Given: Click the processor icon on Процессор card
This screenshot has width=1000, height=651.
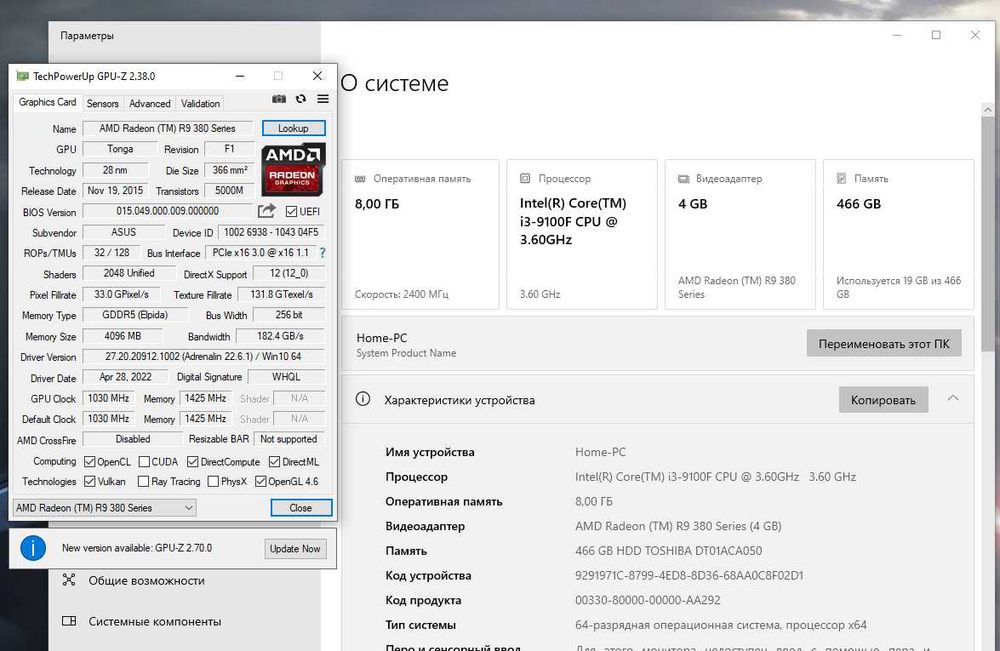Looking at the screenshot, I should coord(525,178).
